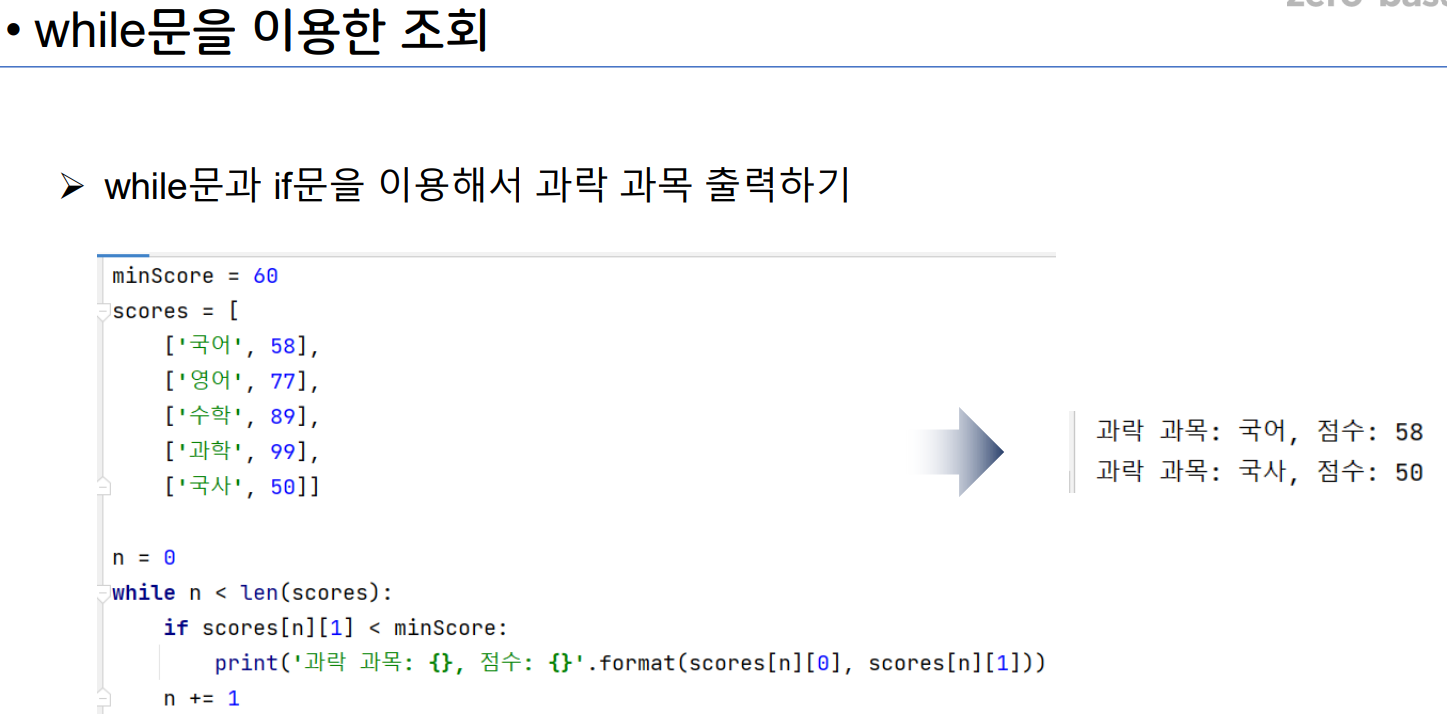Click the list entry ['수학', 89]

[x=241, y=417]
